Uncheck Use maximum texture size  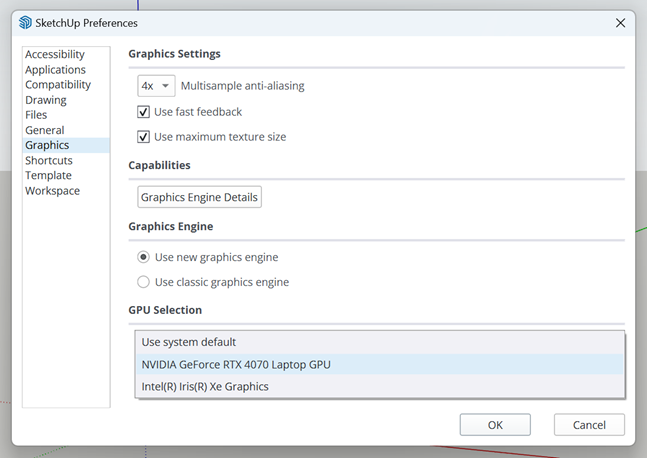pos(143,137)
